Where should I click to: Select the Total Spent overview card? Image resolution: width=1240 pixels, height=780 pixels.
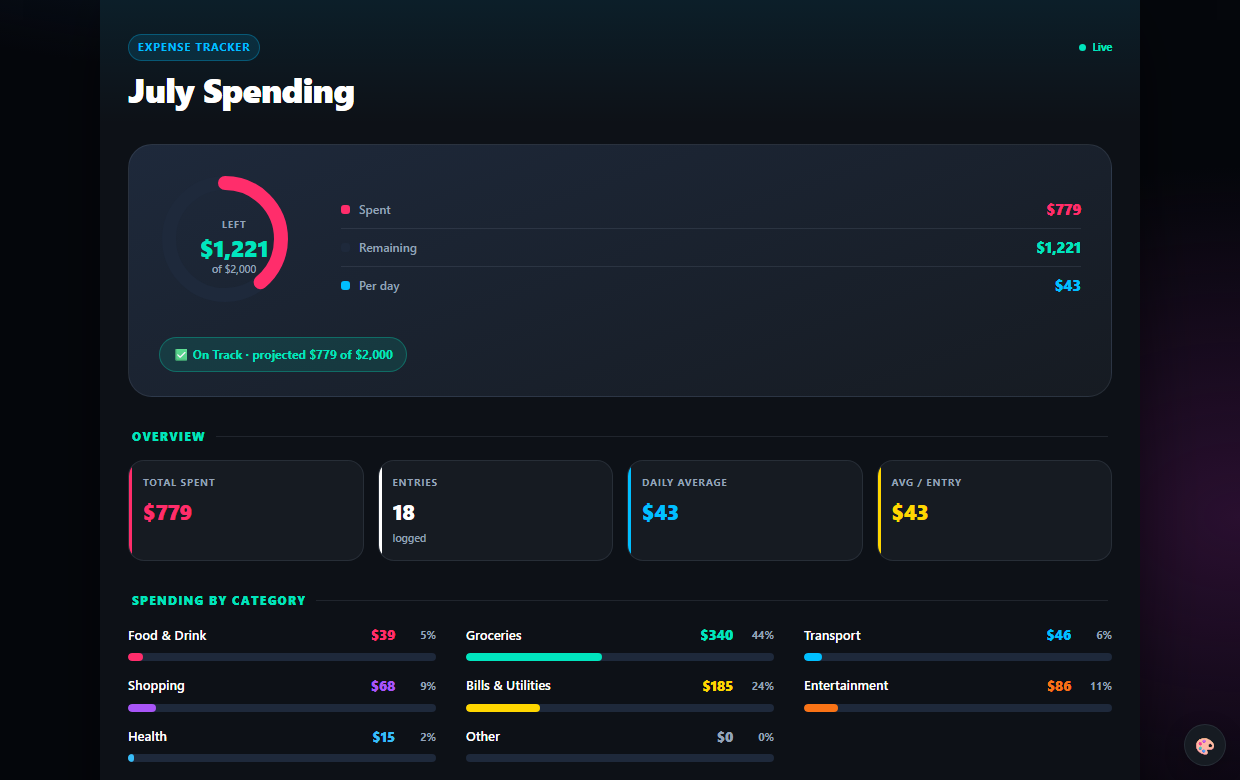point(246,510)
